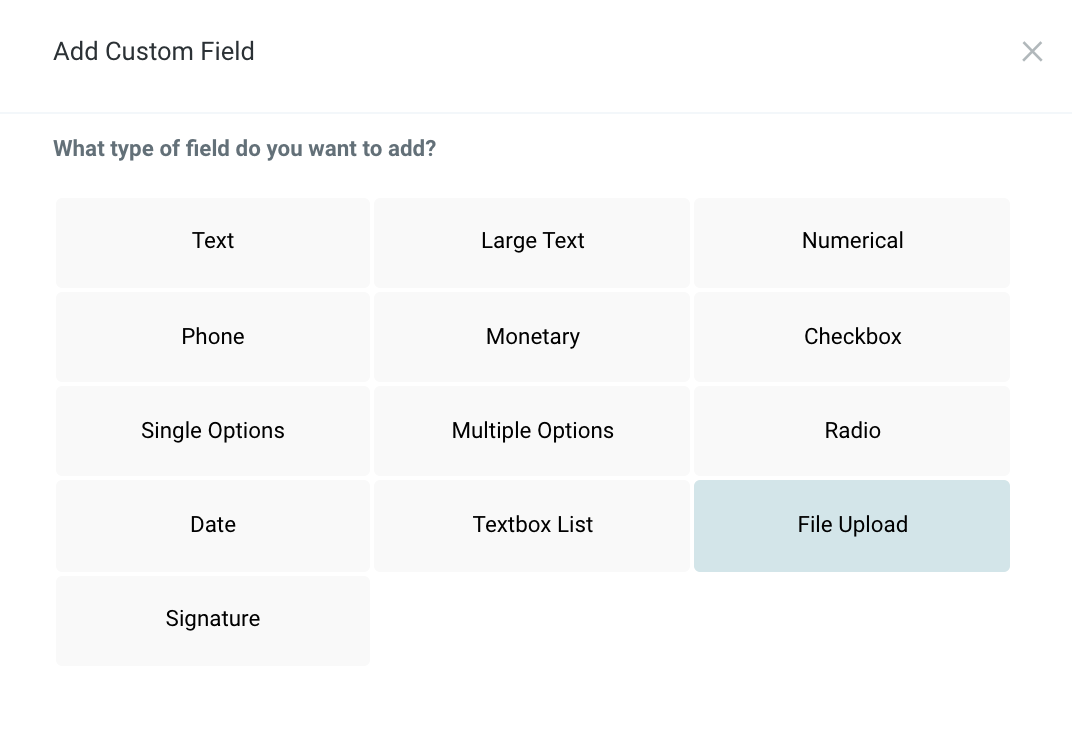
Task: Add a Checkbox type field
Action: coord(852,337)
